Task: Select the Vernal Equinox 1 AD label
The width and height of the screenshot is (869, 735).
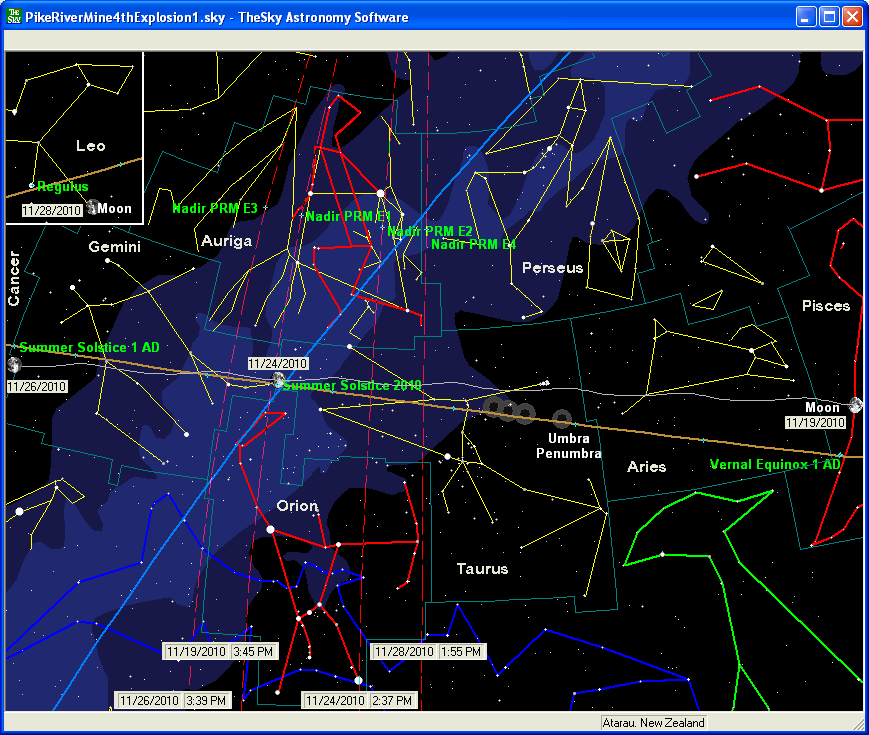Action: [775, 465]
